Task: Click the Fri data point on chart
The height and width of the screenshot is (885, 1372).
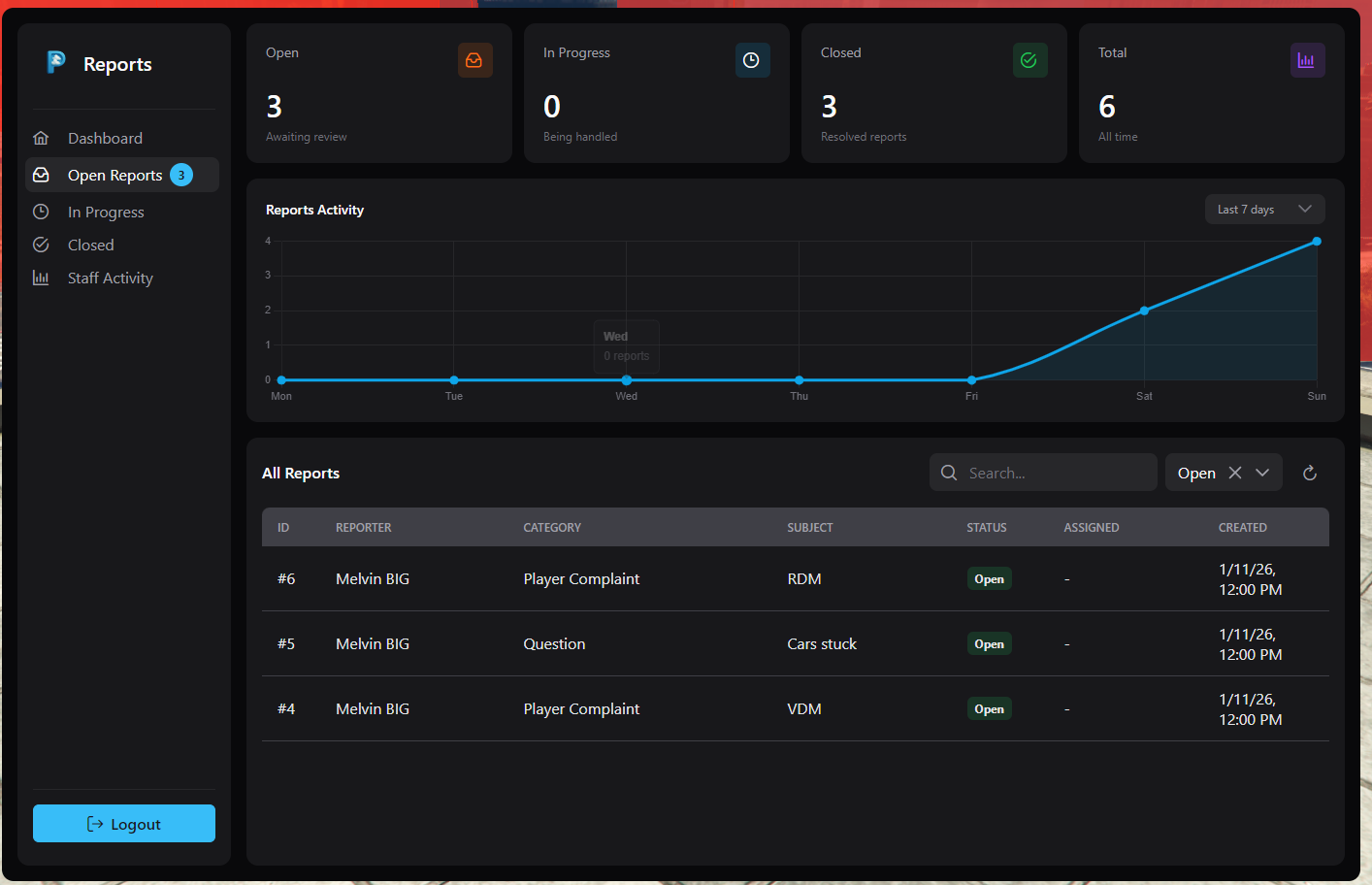Action: pyautogui.click(x=971, y=380)
